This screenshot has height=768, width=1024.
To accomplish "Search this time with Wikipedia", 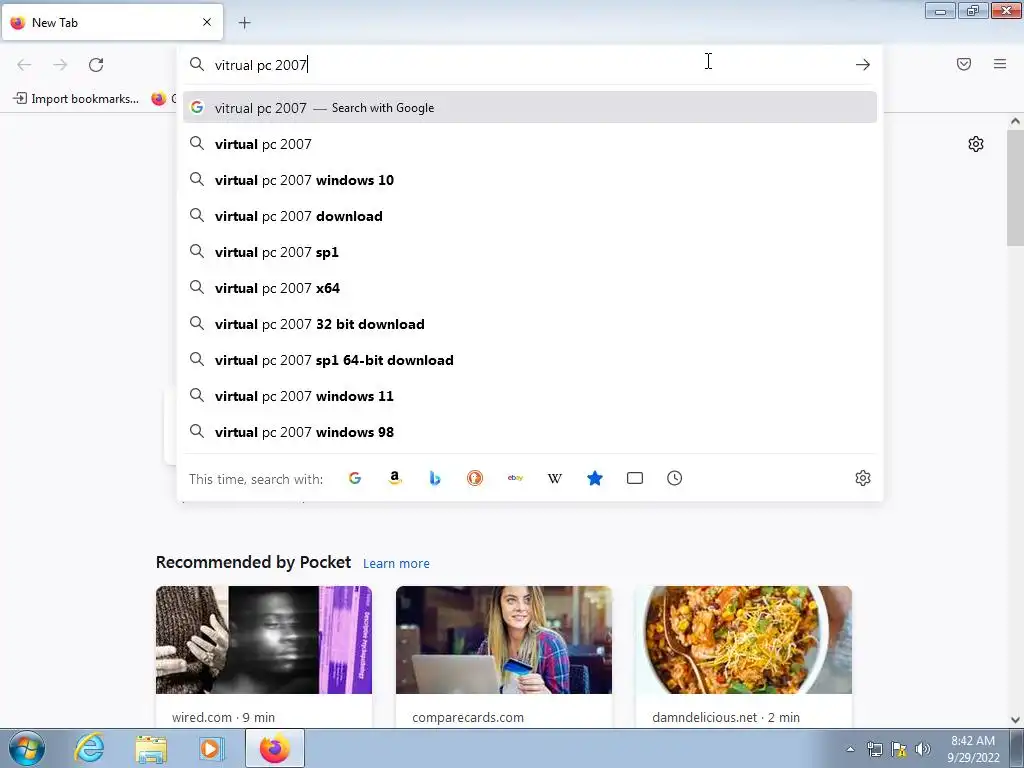I will click(x=554, y=478).
